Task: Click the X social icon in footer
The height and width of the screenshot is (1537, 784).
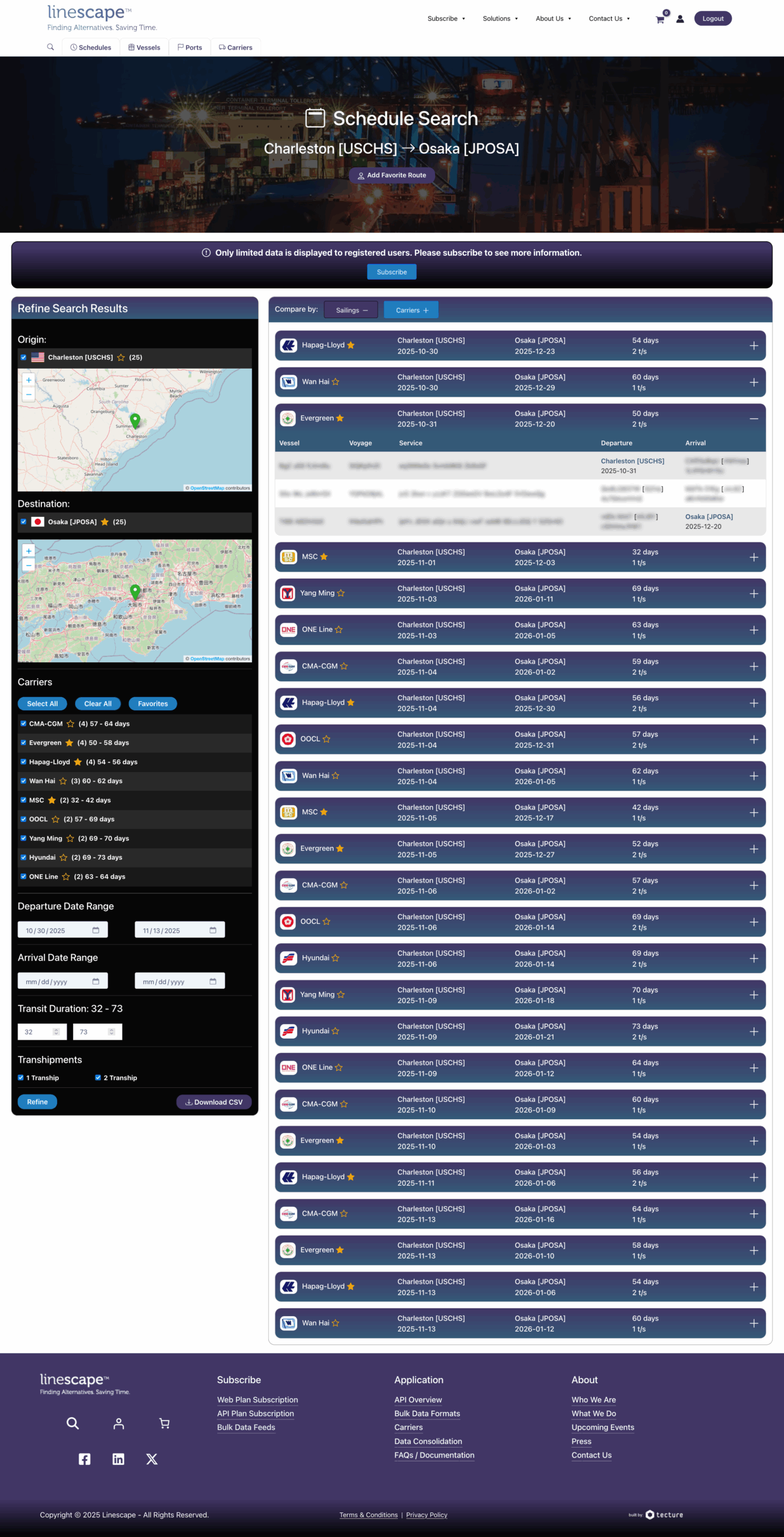Action: (x=152, y=1459)
